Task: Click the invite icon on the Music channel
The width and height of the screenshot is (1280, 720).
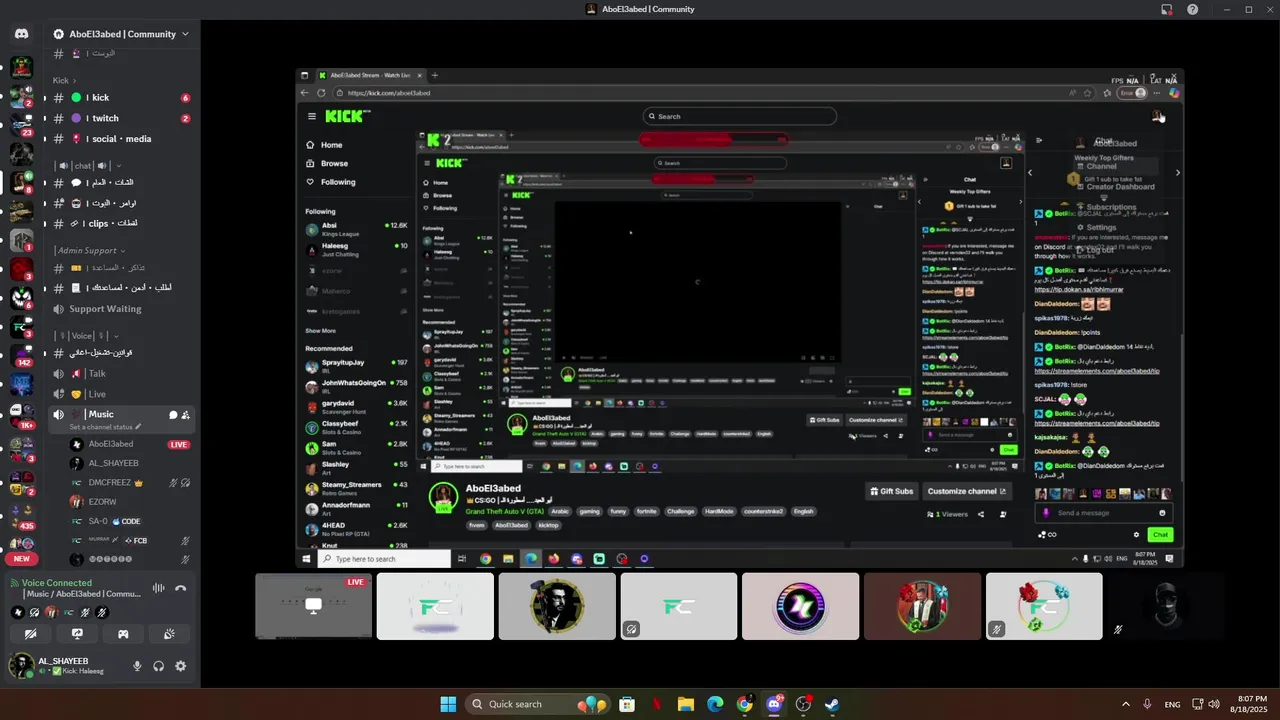Action: tap(186, 415)
